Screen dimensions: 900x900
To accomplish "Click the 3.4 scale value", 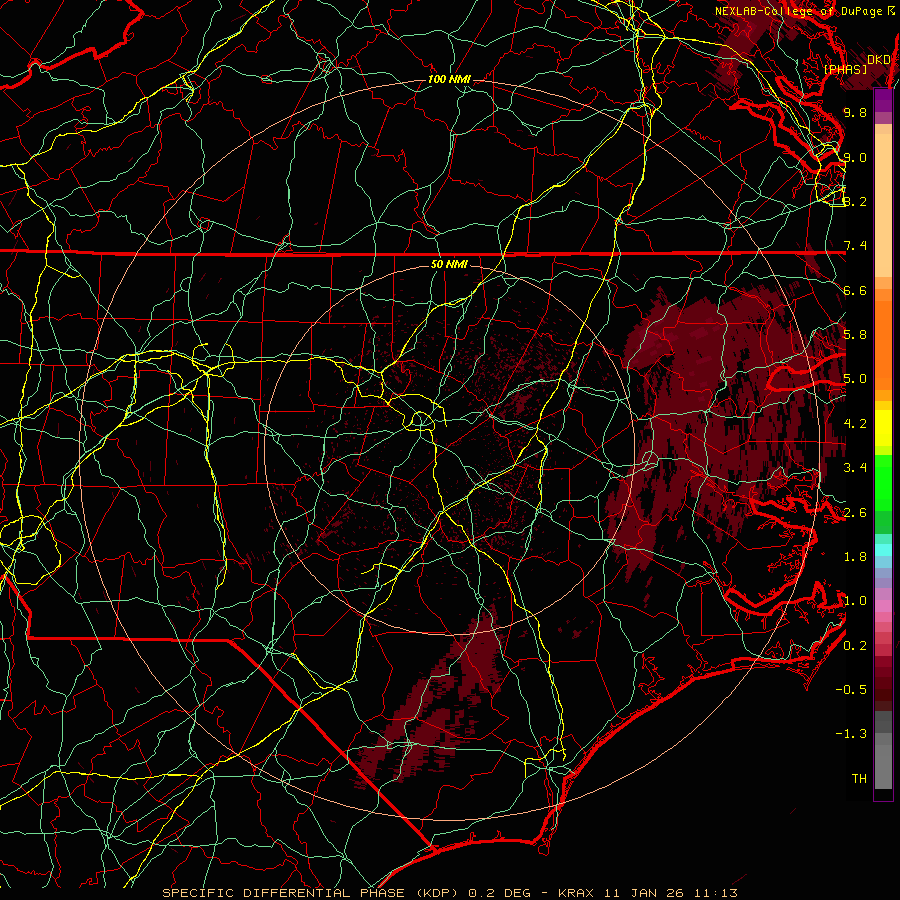I will (855, 468).
